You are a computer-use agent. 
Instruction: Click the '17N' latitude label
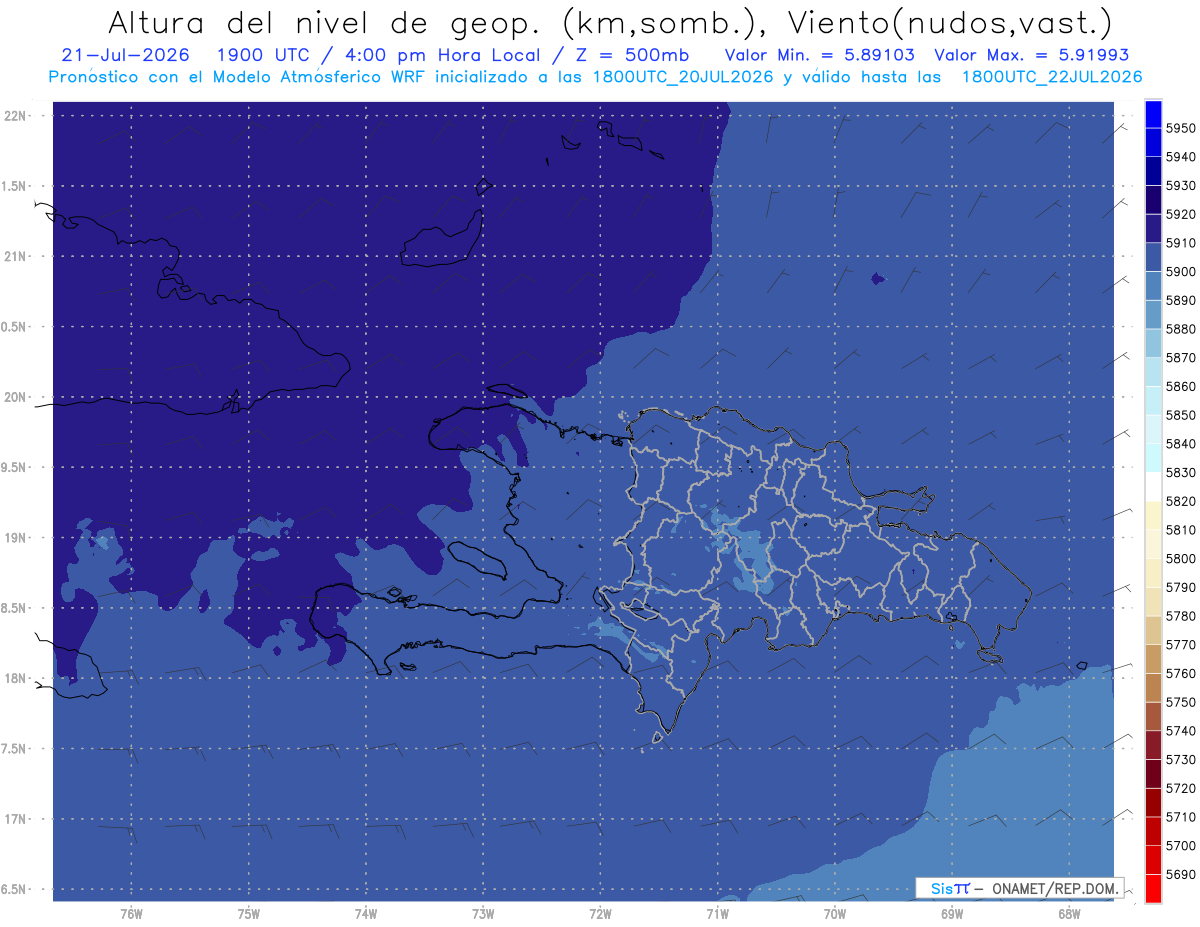tap(16, 819)
